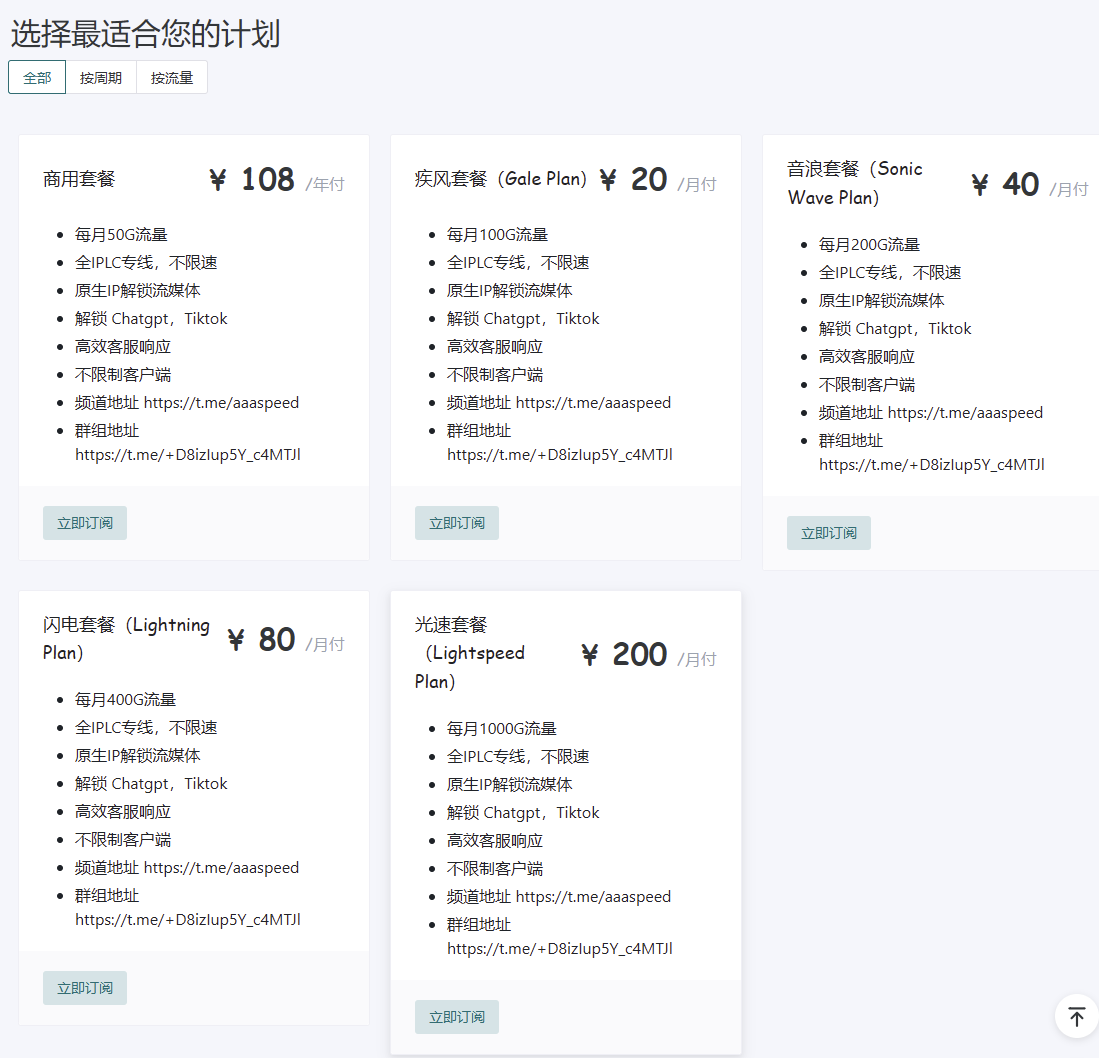Click 全IPLC专线 line in Gale Plan
Image resolution: width=1099 pixels, height=1058 pixels.
tap(518, 263)
